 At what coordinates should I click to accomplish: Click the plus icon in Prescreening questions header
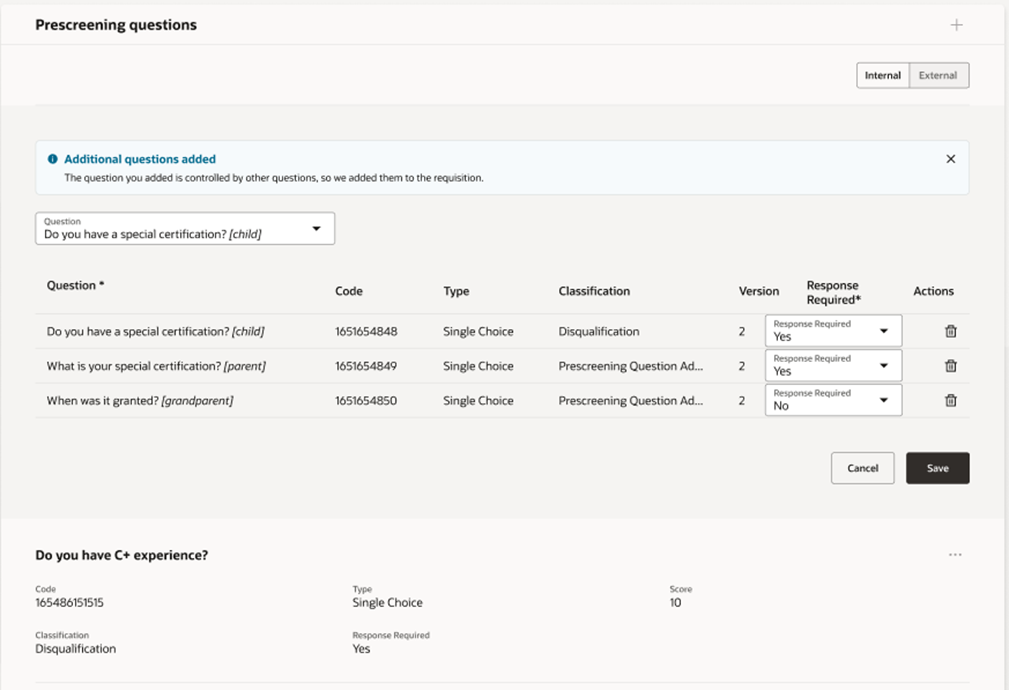(956, 25)
